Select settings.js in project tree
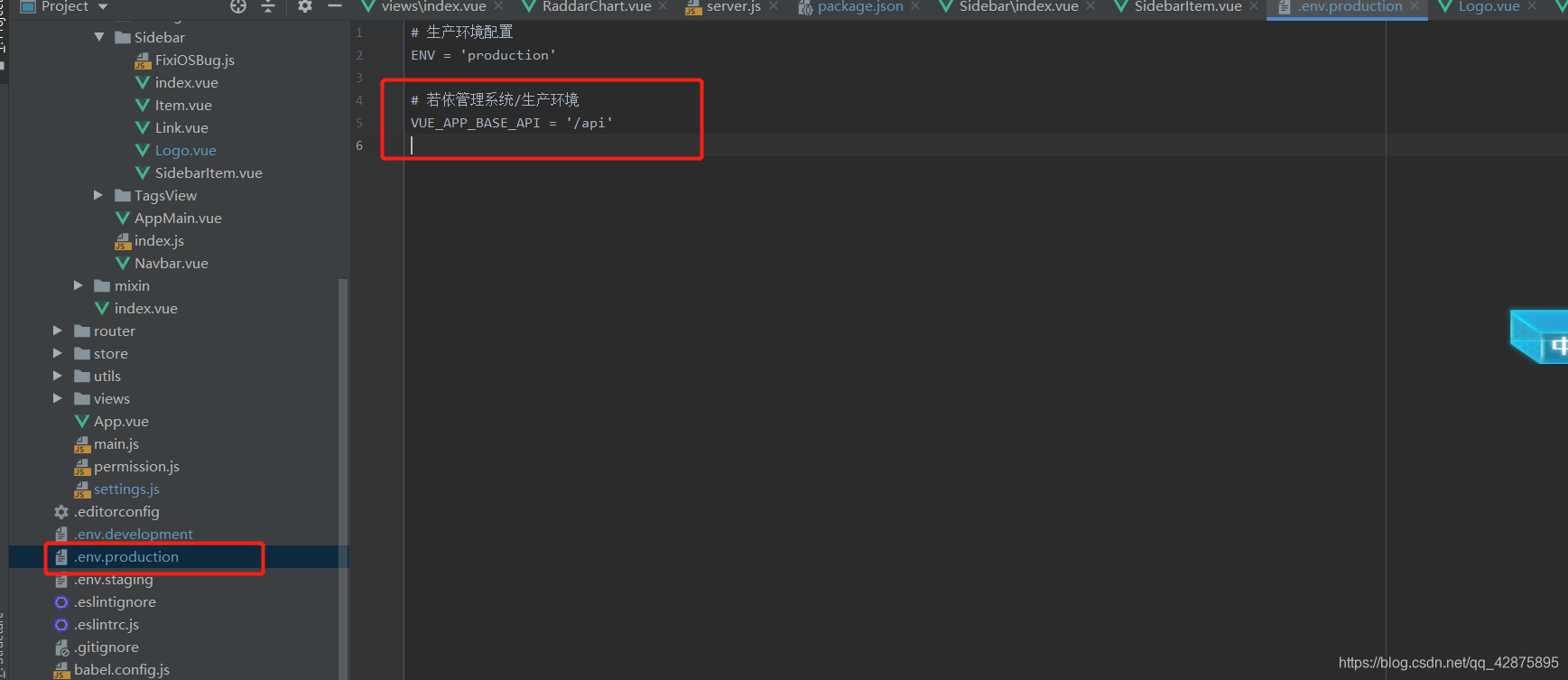 (126, 489)
